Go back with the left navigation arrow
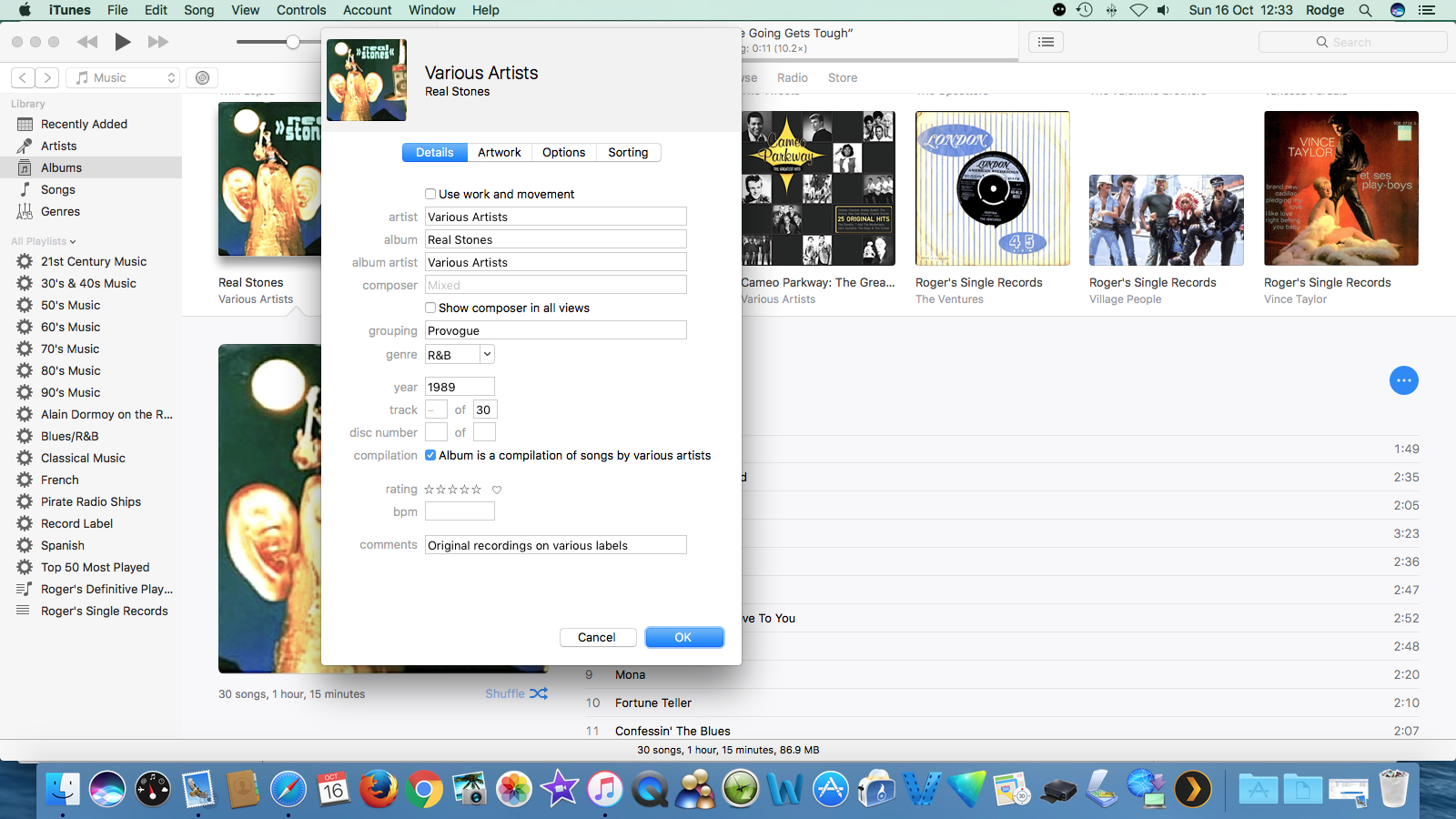 point(24,78)
